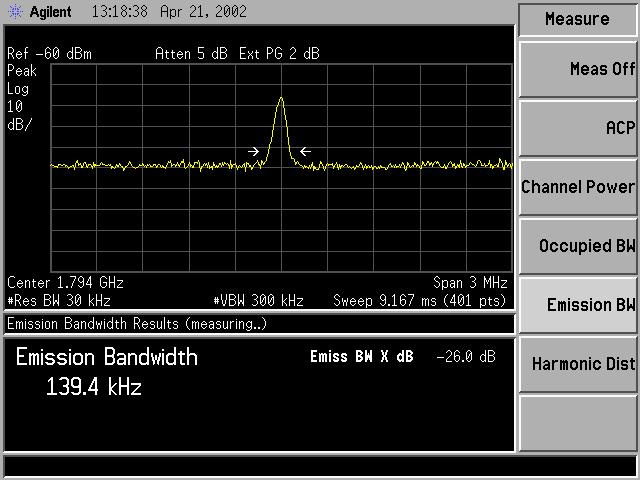The width and height of the screenshot is (640, 480).
Task: Click the Center 1.794 GHz frequency readout
Action: [x=66, y=283]
